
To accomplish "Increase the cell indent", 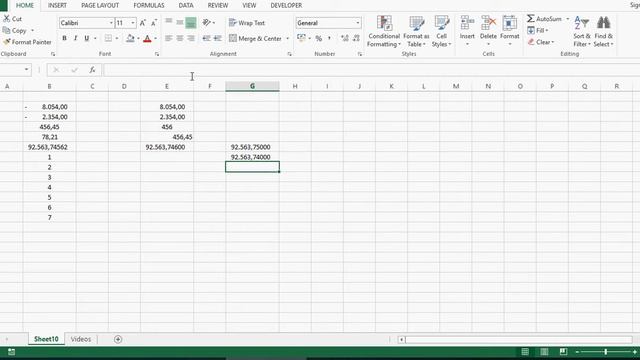I will 218,38.
